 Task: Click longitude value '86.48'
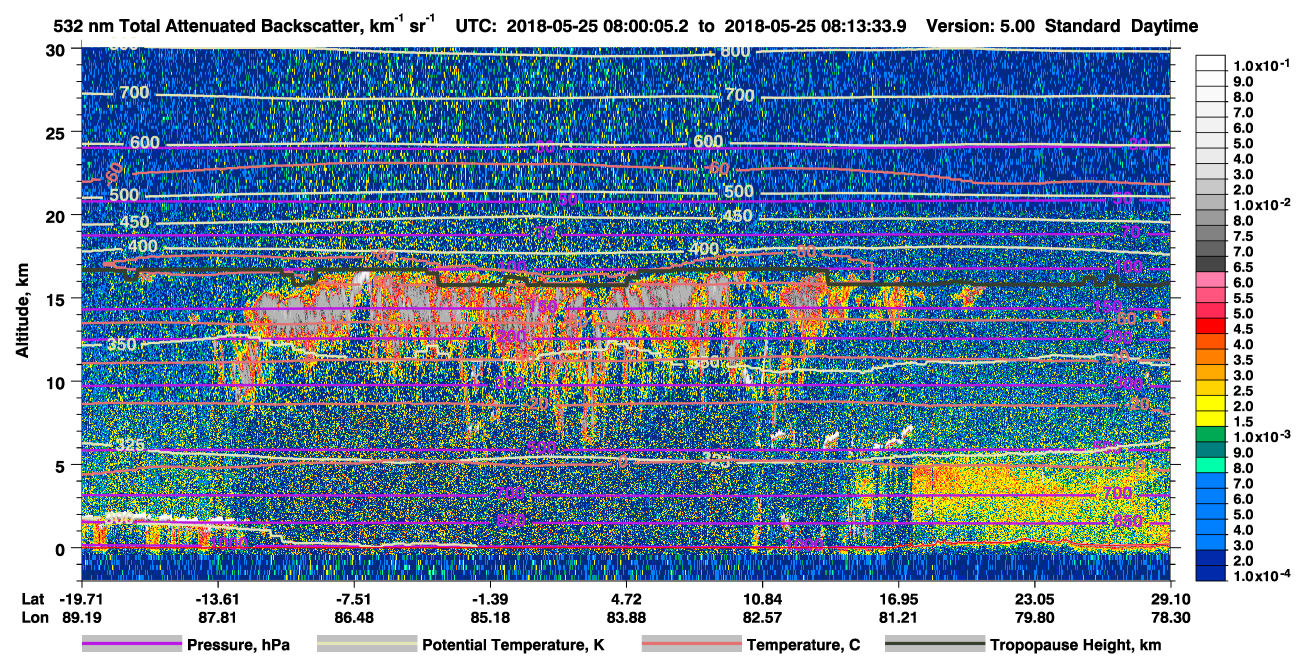coord(353,618)
